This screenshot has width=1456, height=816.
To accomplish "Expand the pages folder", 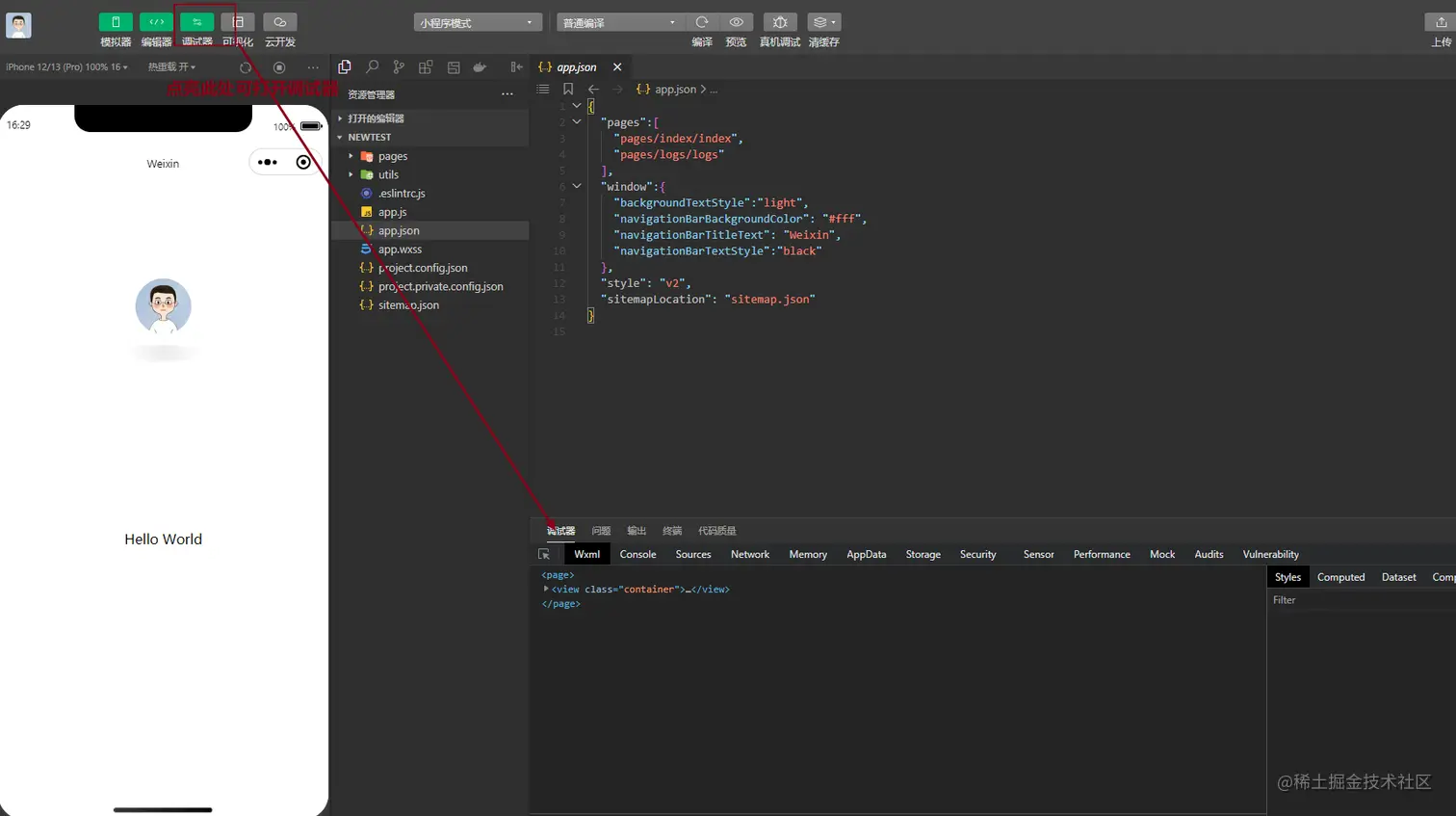I will click(430, 156).
